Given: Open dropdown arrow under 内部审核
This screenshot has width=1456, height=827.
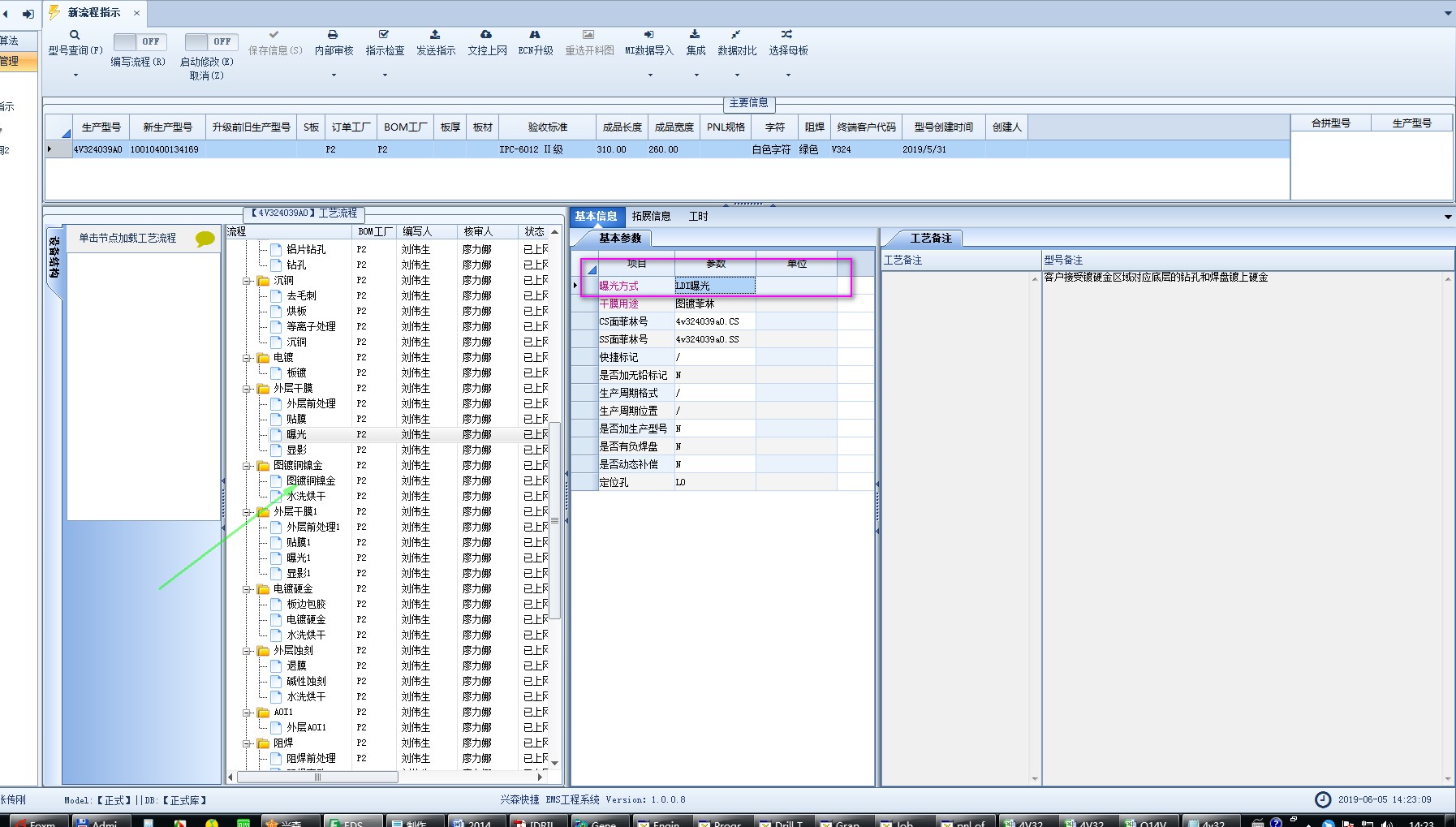Looking at the screenshot, I should pos(334,75).
